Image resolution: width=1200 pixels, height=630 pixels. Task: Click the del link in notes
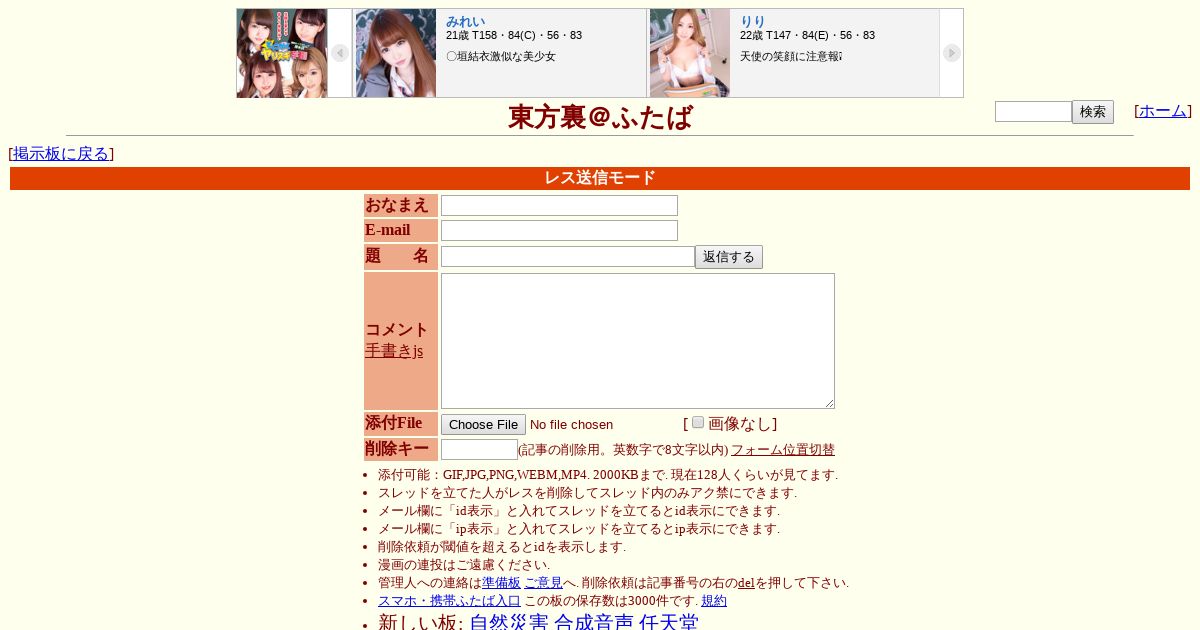coord(746,583)
